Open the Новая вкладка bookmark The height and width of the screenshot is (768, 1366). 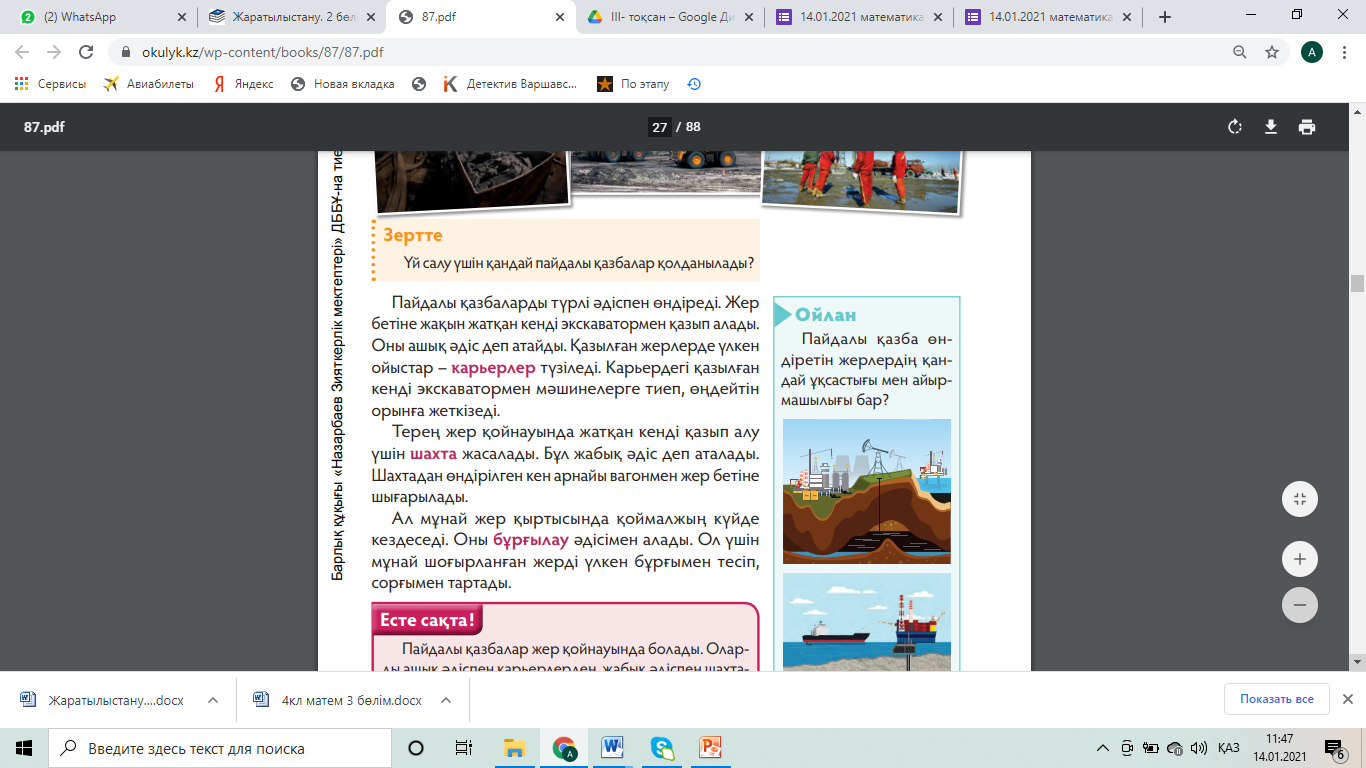pos(342,84)
